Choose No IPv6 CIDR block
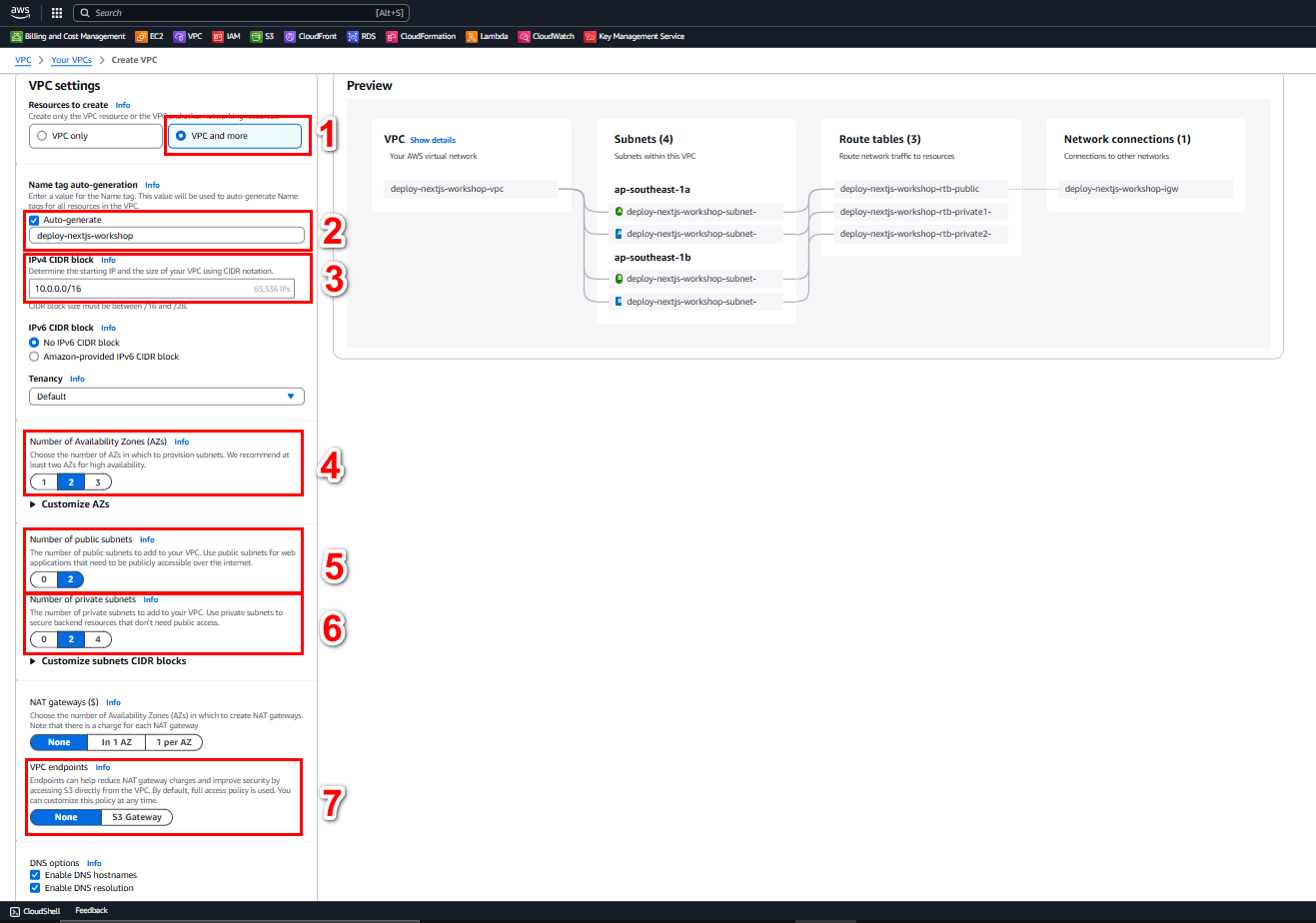 [35, 343]
